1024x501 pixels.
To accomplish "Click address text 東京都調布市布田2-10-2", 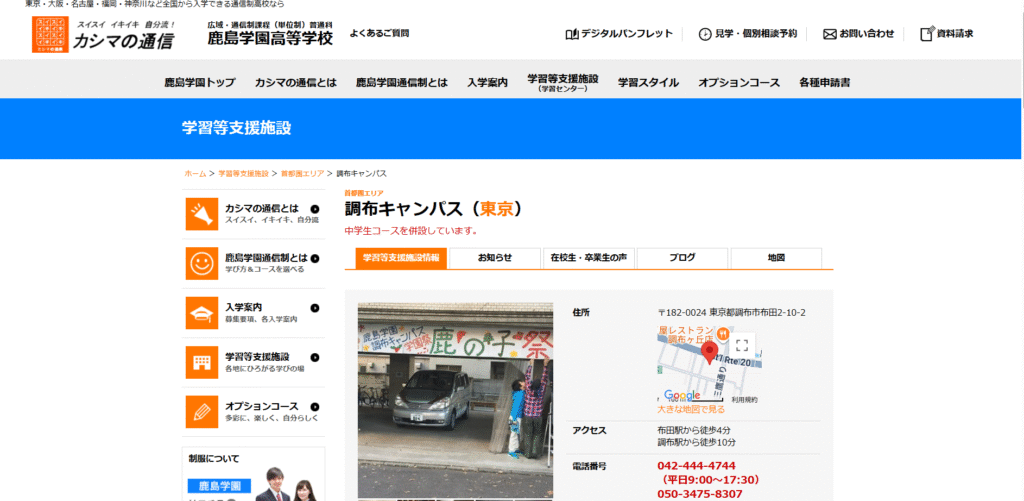I will 758,312.
